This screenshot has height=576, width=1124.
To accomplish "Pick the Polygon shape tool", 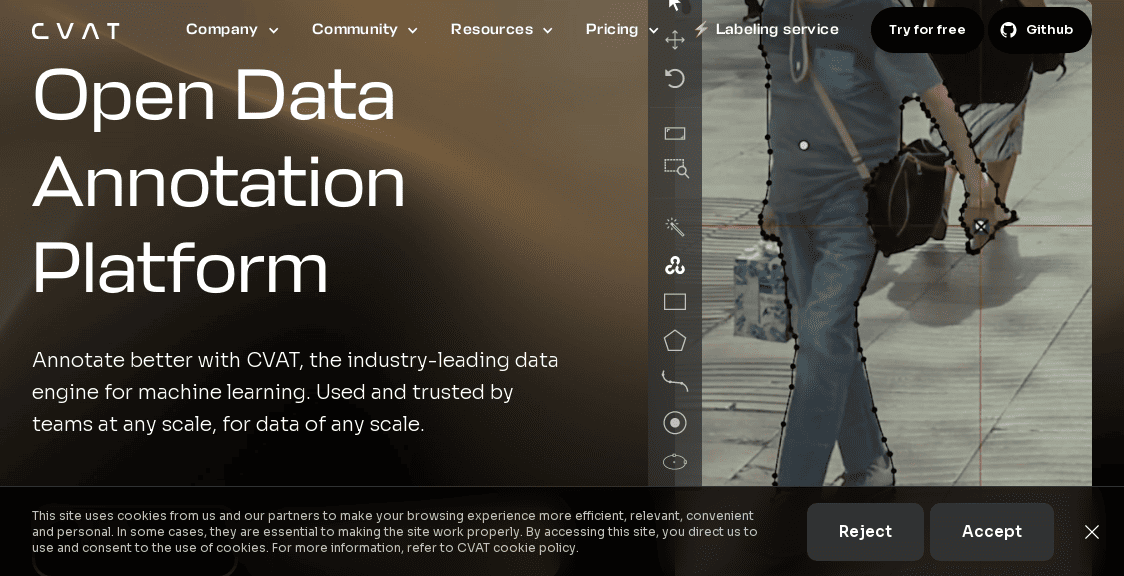I will 675,341.
